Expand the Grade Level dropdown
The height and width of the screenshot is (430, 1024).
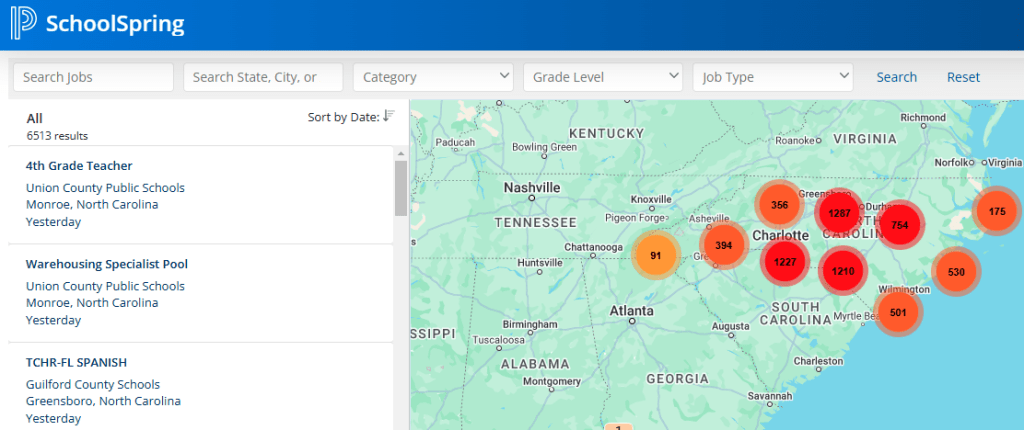tap(603, 77)
